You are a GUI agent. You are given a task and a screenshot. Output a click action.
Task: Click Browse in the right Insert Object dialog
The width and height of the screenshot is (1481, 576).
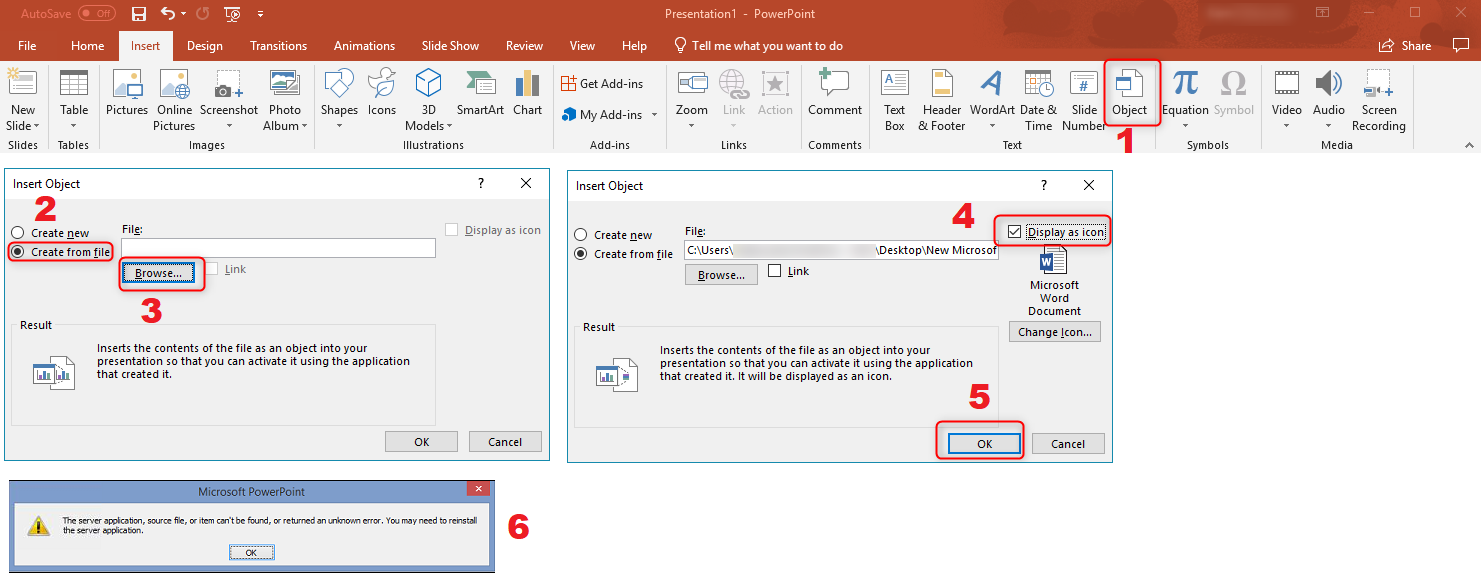pos(721,275)
